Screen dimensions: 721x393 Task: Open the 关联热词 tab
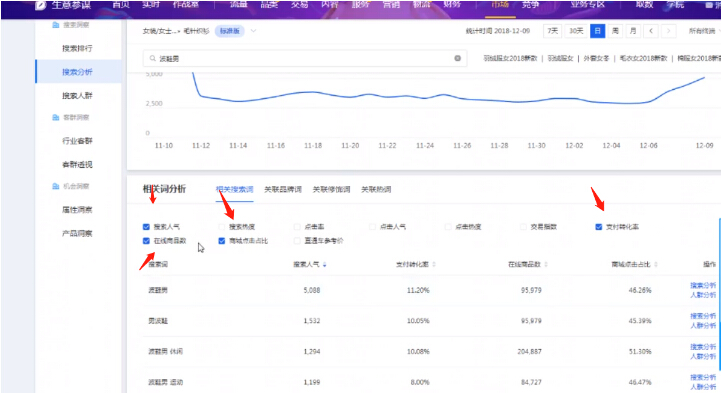tap(376, 189)
